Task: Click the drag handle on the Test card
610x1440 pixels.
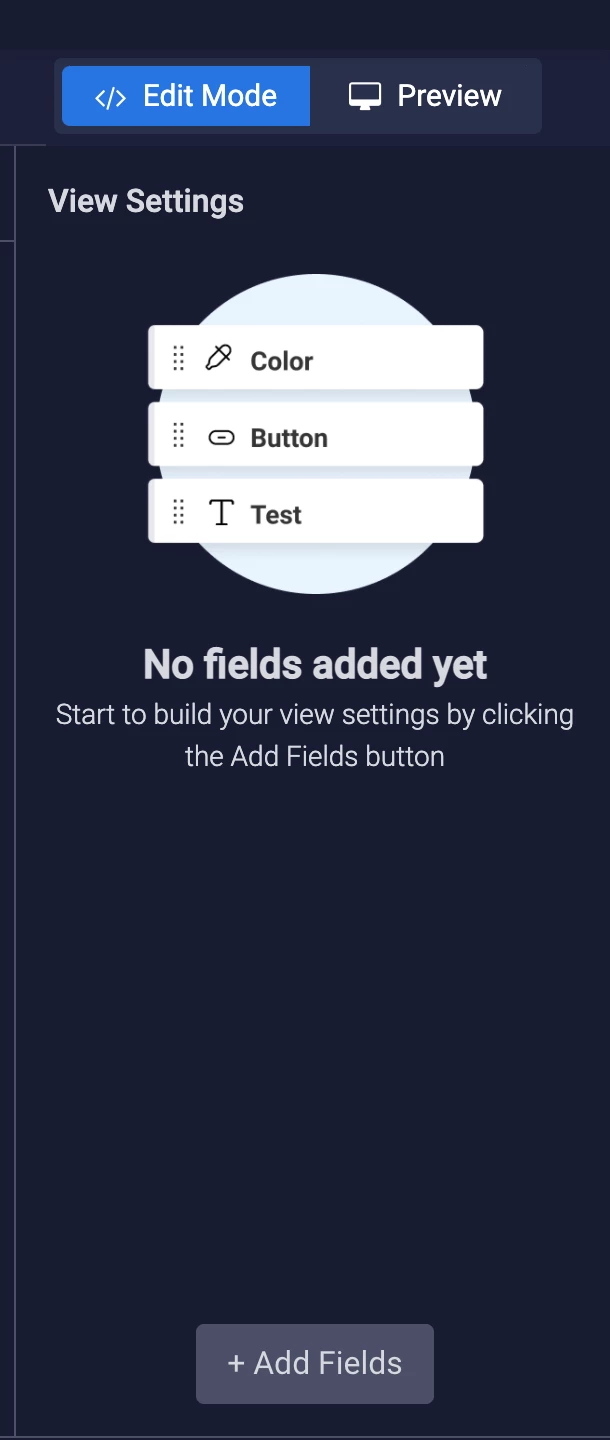Action: (x=179, y=512)
